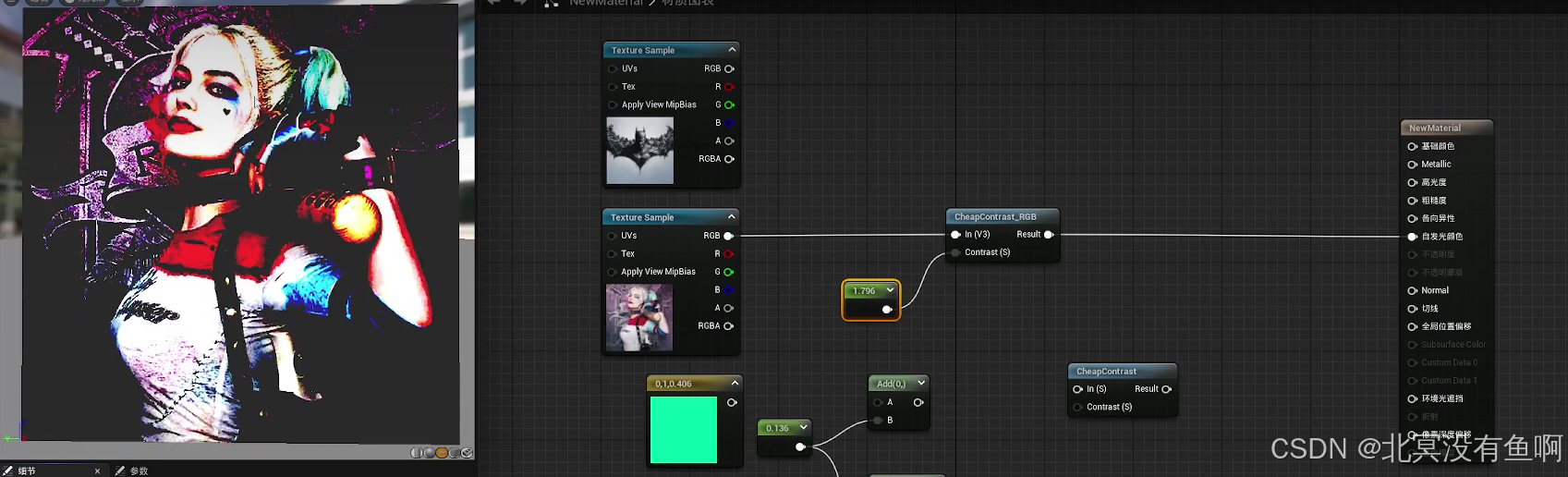Select the sphere preview shape icon
Image resolution: width=1568 pixels, height=477 pixels.
430,453
